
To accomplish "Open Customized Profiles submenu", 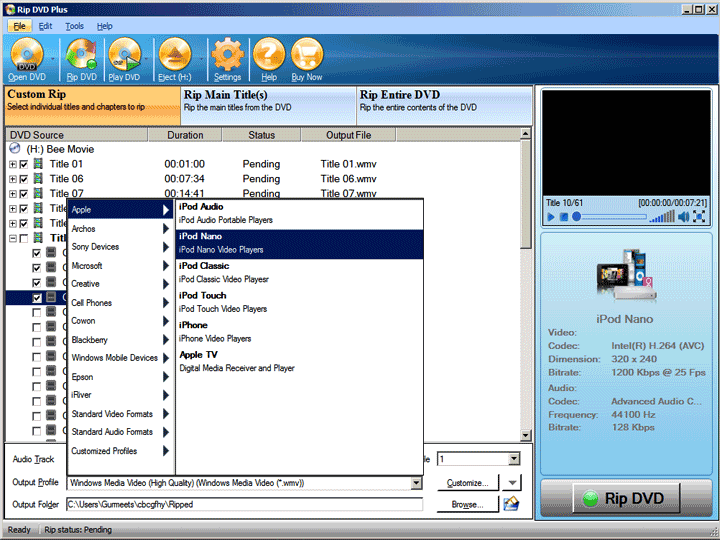I will coord(120,451).
